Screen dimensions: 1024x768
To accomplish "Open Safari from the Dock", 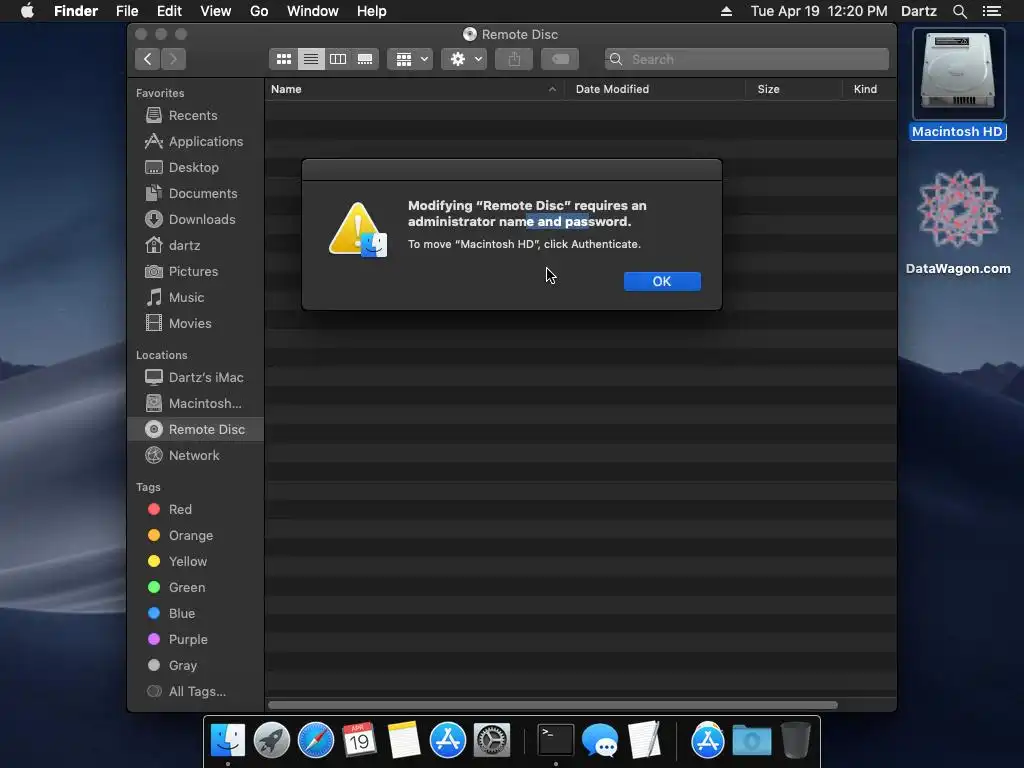I will click(315, 741).
